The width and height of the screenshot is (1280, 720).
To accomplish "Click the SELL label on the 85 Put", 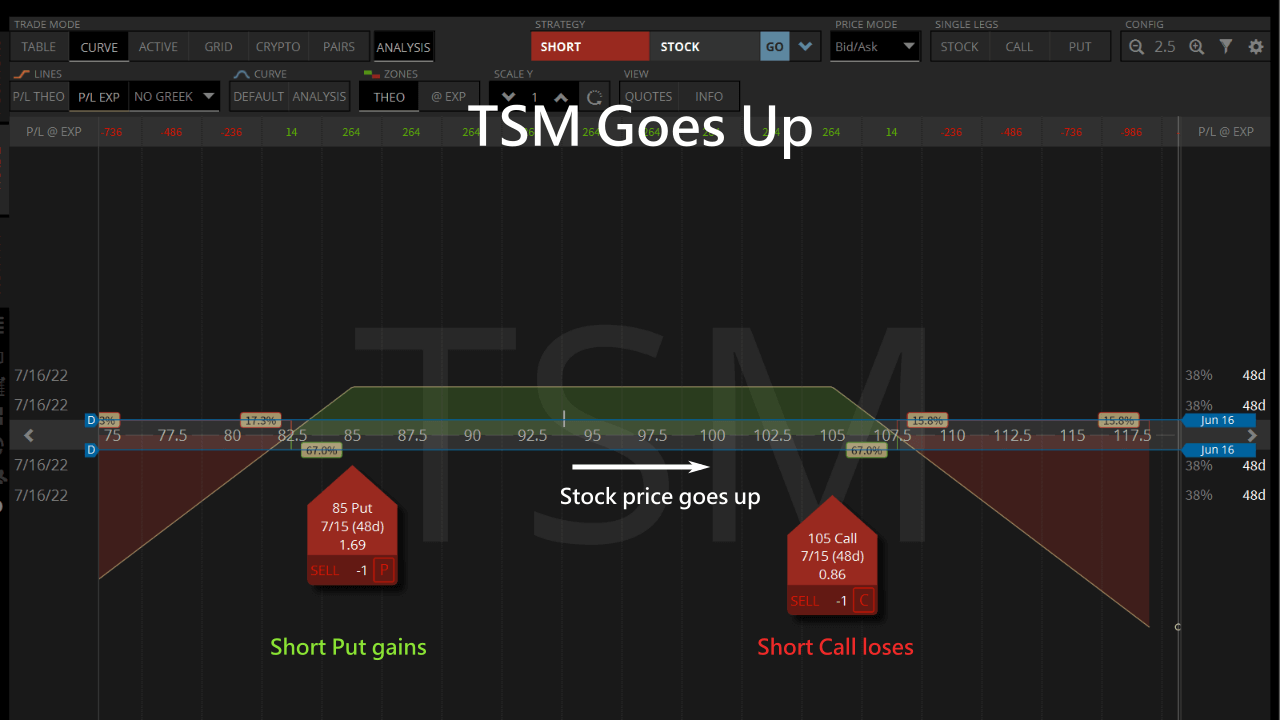I will point(325,570).
